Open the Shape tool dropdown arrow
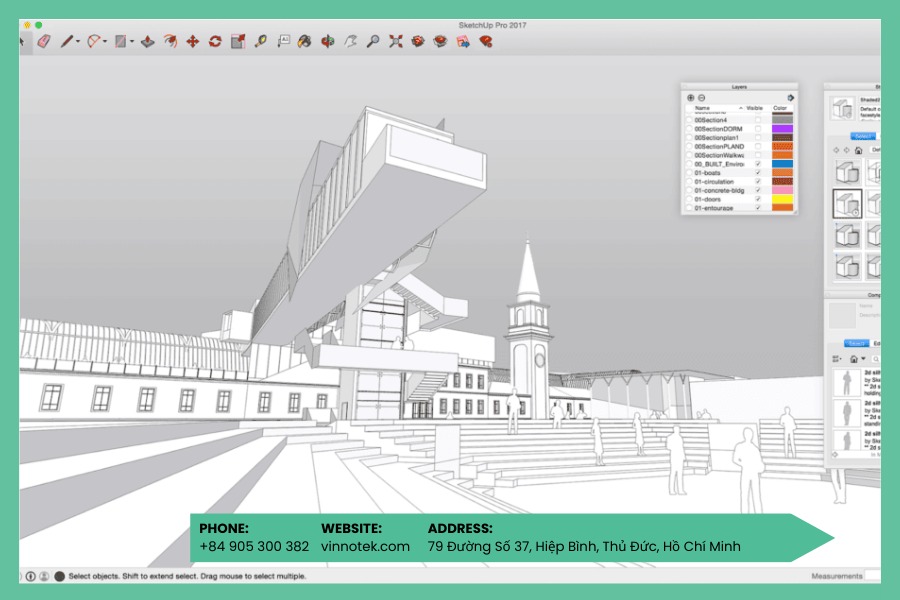 point(132,41)
